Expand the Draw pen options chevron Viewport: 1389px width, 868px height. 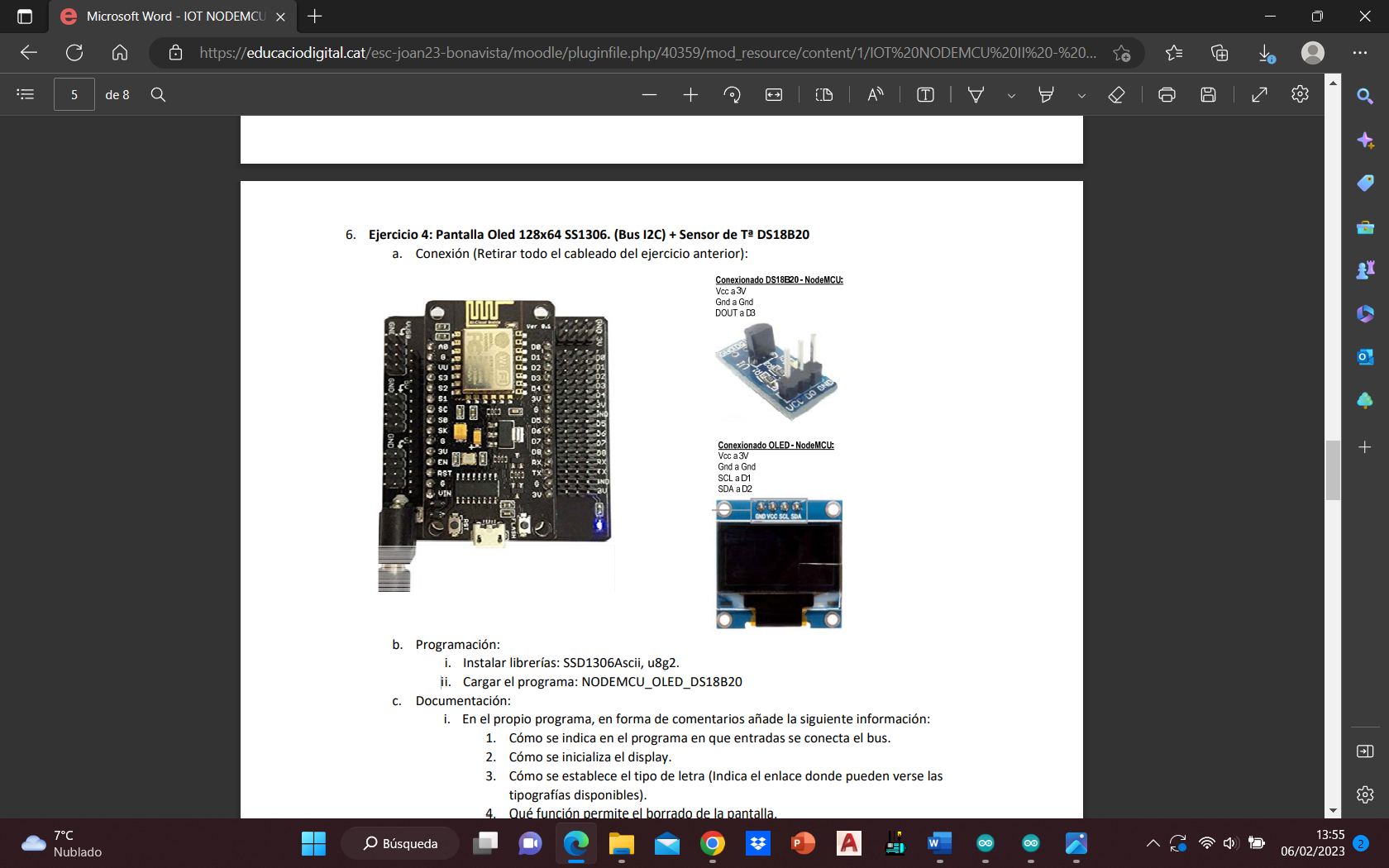[1011, 94]
